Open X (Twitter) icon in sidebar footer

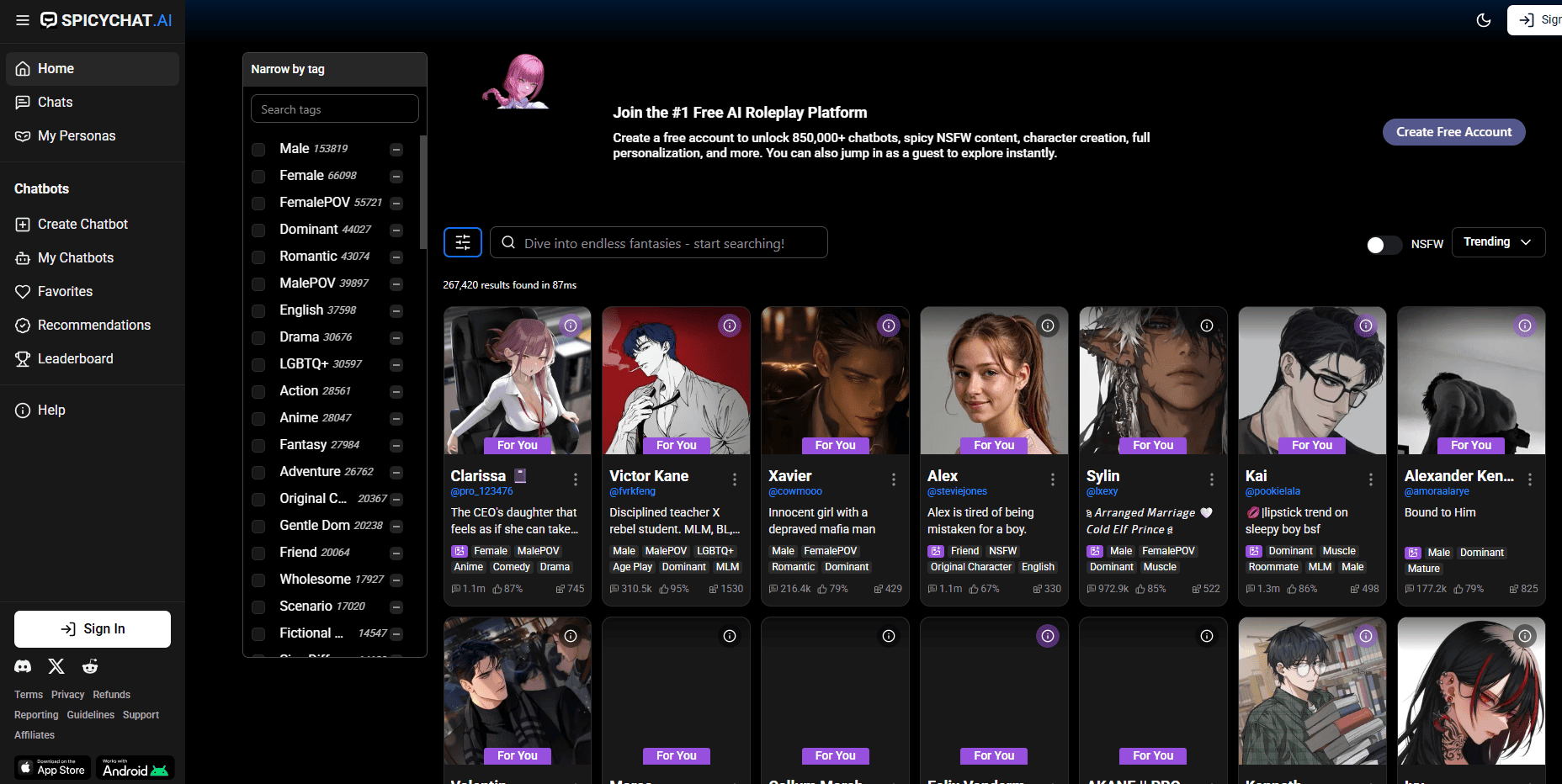point(56,666)
